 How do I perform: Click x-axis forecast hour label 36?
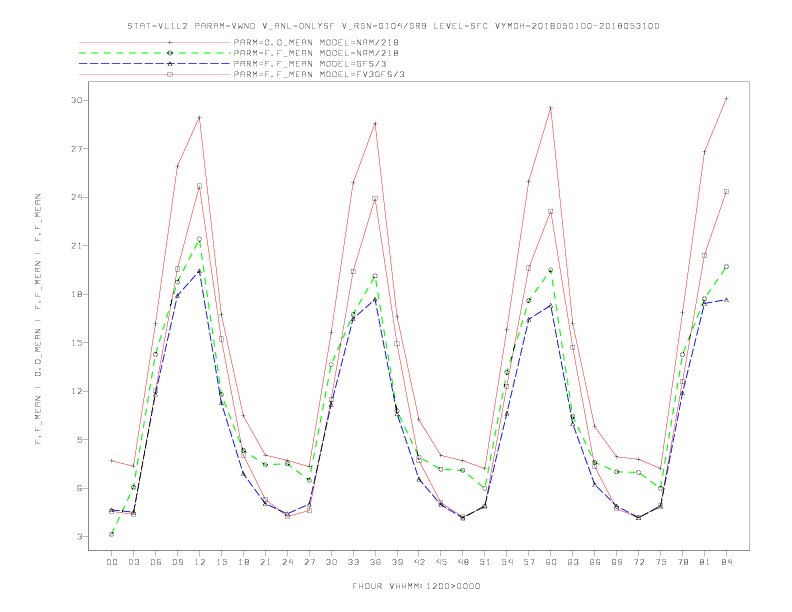coord(375,562)
